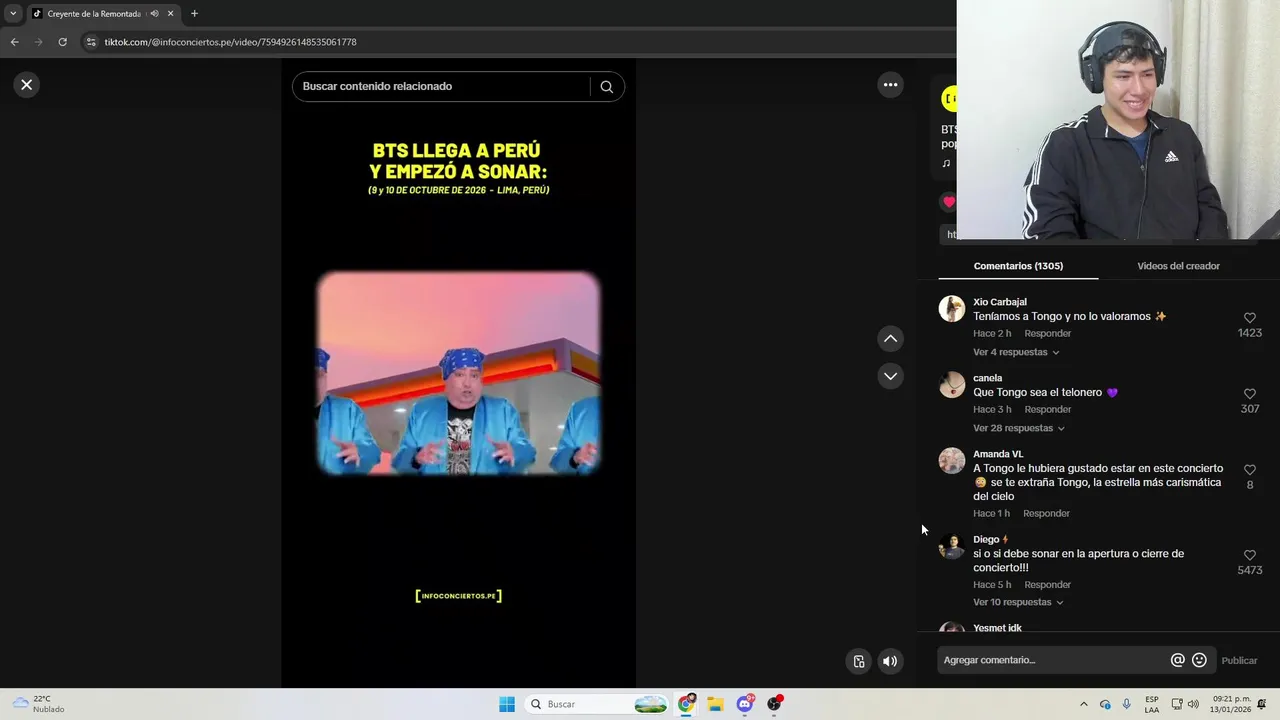Screen dimensions: 1280x720
Task: Click the taskbar Buscar search box
Action: click(596, 704)
